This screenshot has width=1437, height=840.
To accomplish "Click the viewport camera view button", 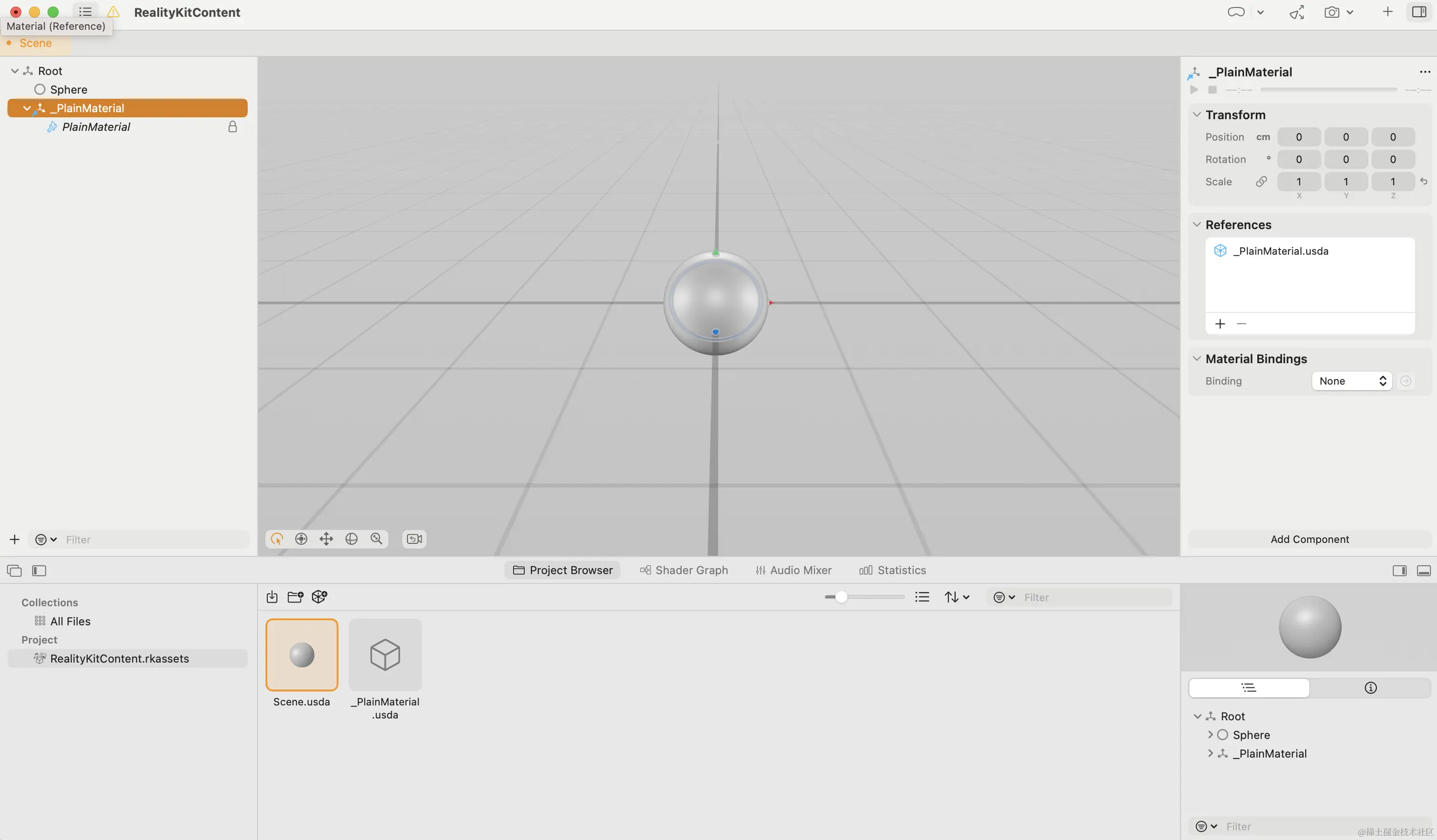I will tap(414, 539).
